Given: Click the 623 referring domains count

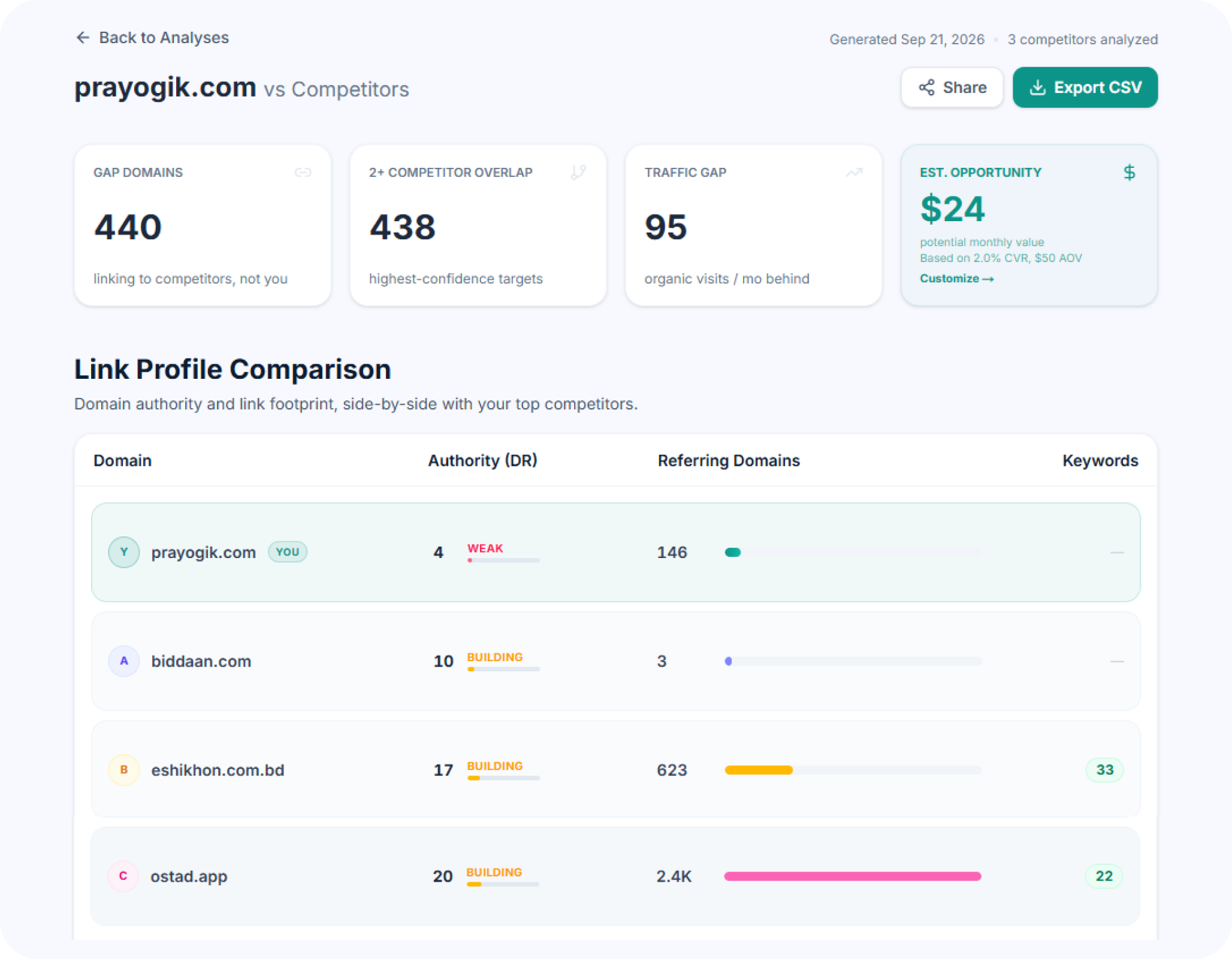Looking at the screenshot, I should pyautogui.click(x=672, y=770).
